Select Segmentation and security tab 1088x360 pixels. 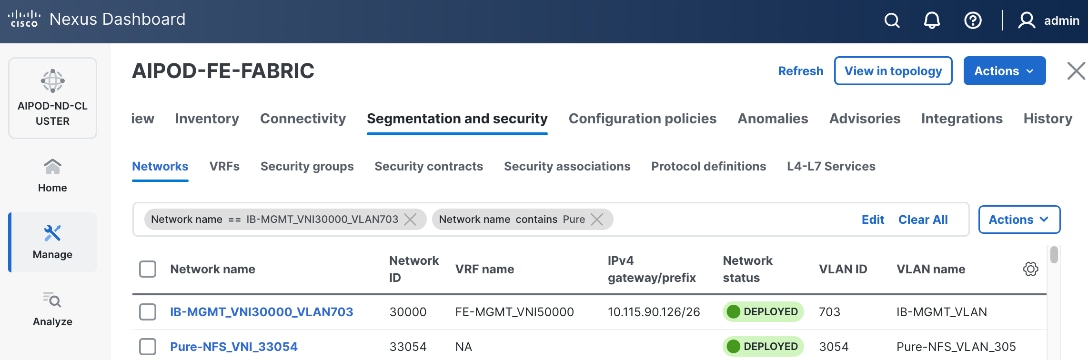[x=457, y=119]
